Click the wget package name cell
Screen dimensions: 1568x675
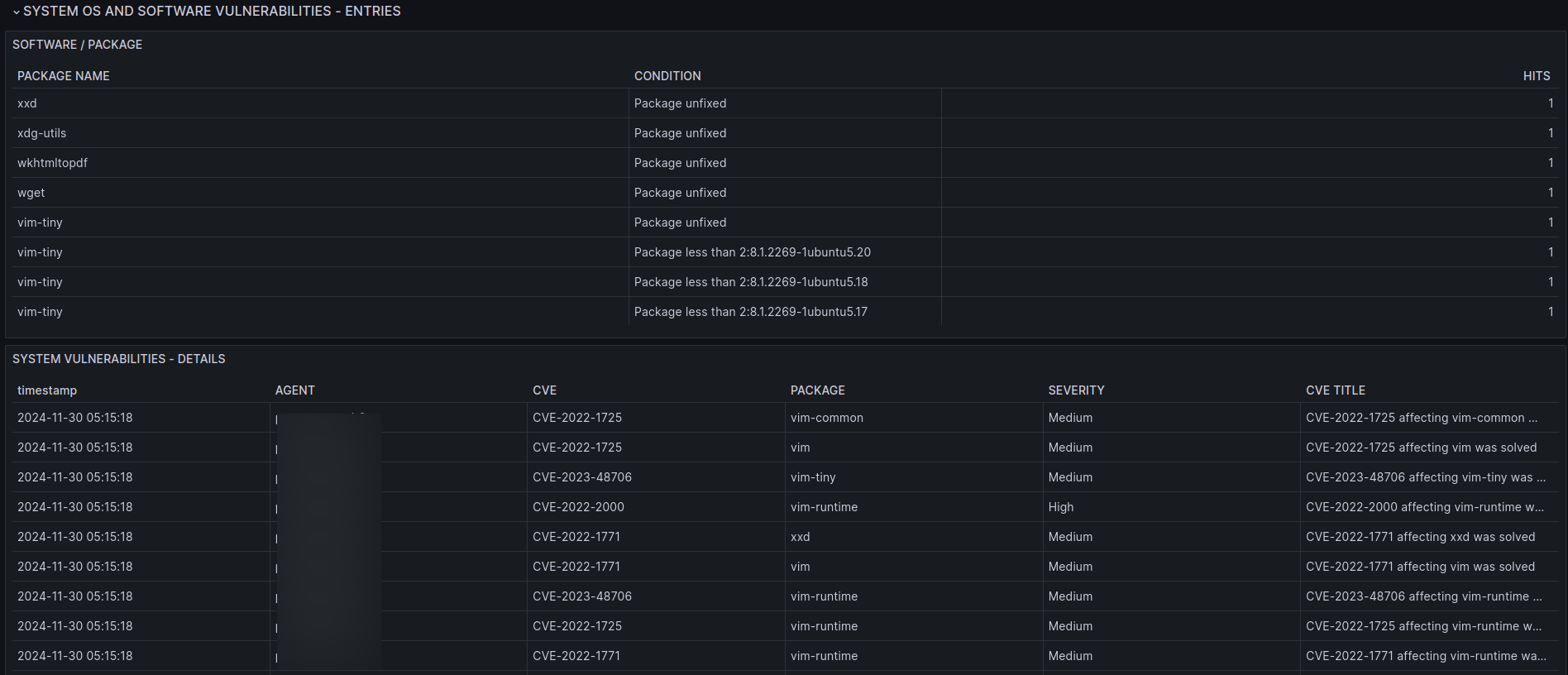coord(31,193)
